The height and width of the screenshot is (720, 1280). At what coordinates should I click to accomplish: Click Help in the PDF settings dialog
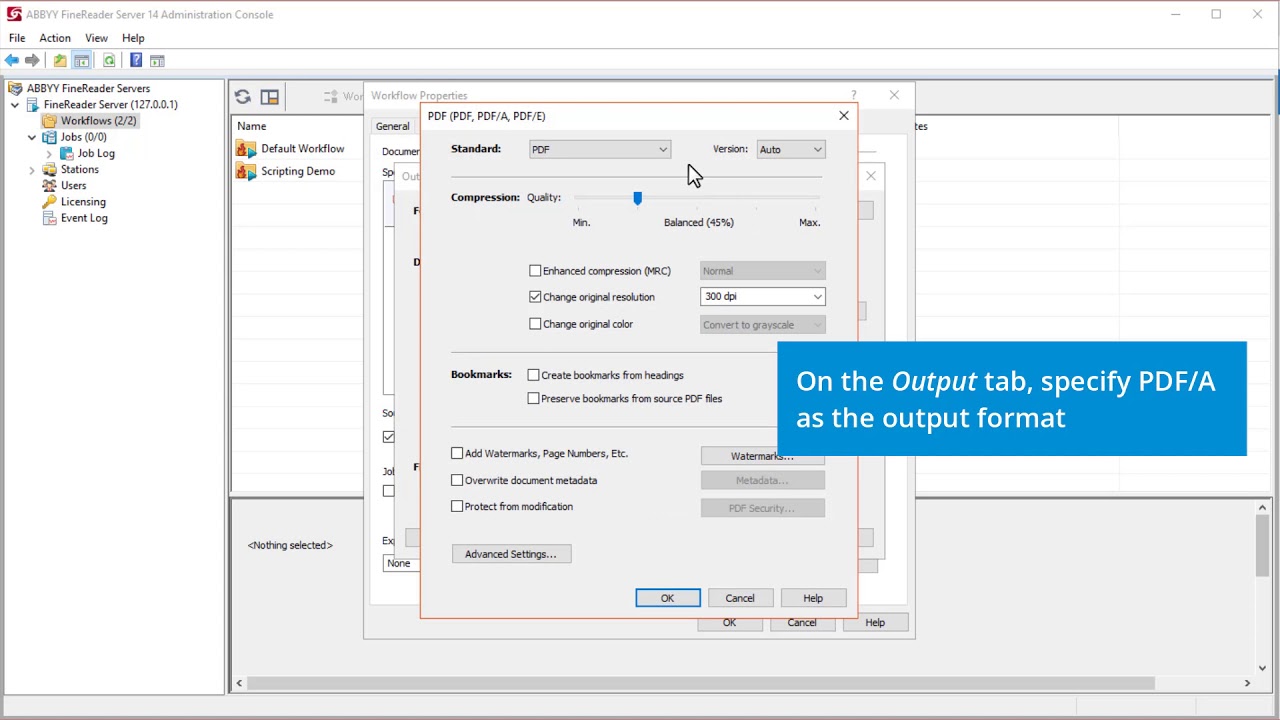point(813,598)
